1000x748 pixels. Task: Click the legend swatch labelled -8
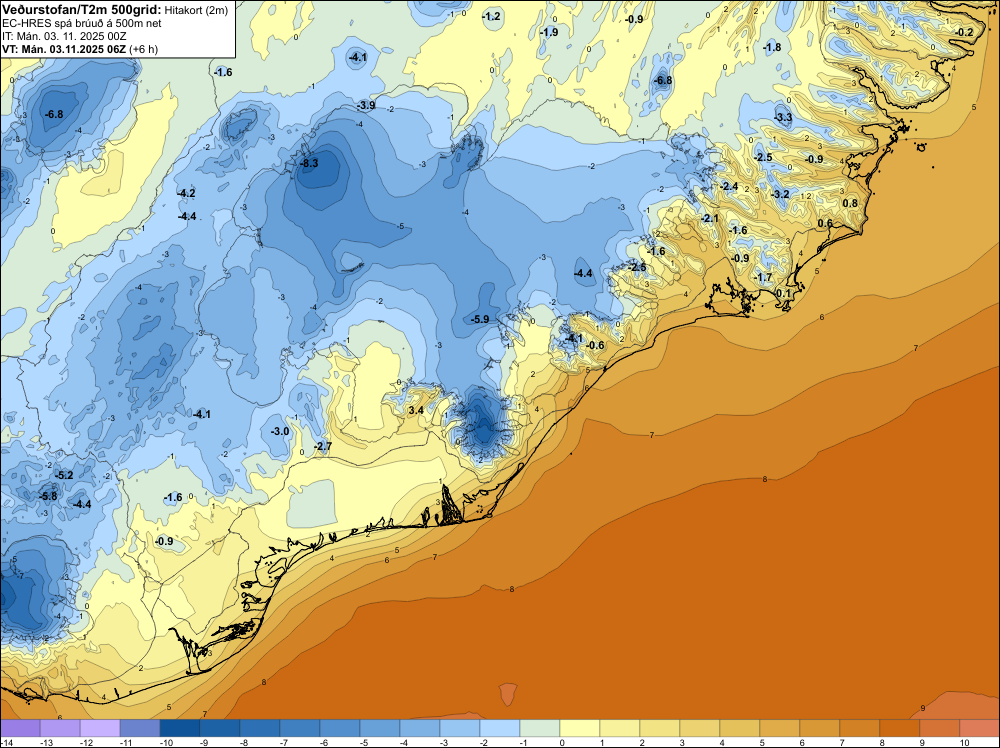[260, 728]
